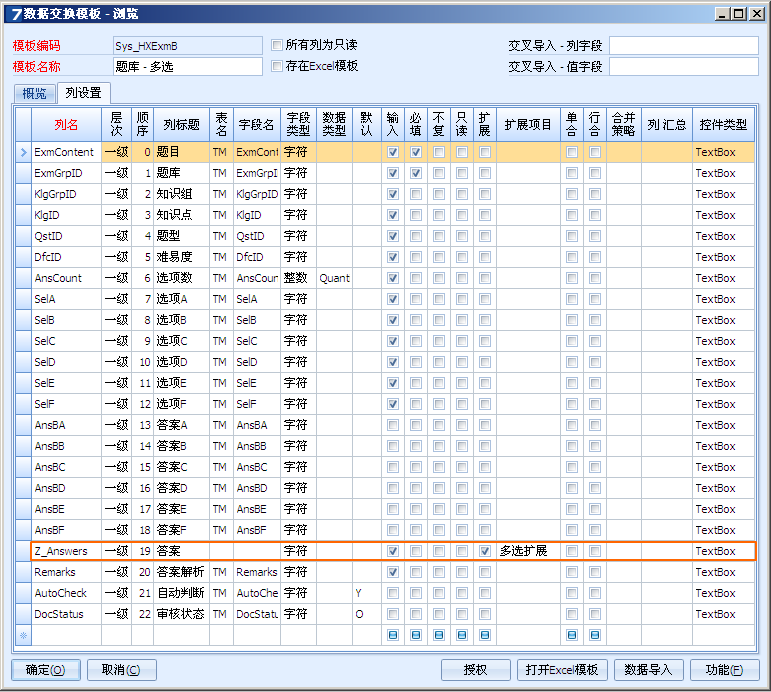Open the 字段类型 cell of the AnsCount row
The image size is (771, 692).
click(298, 278)
